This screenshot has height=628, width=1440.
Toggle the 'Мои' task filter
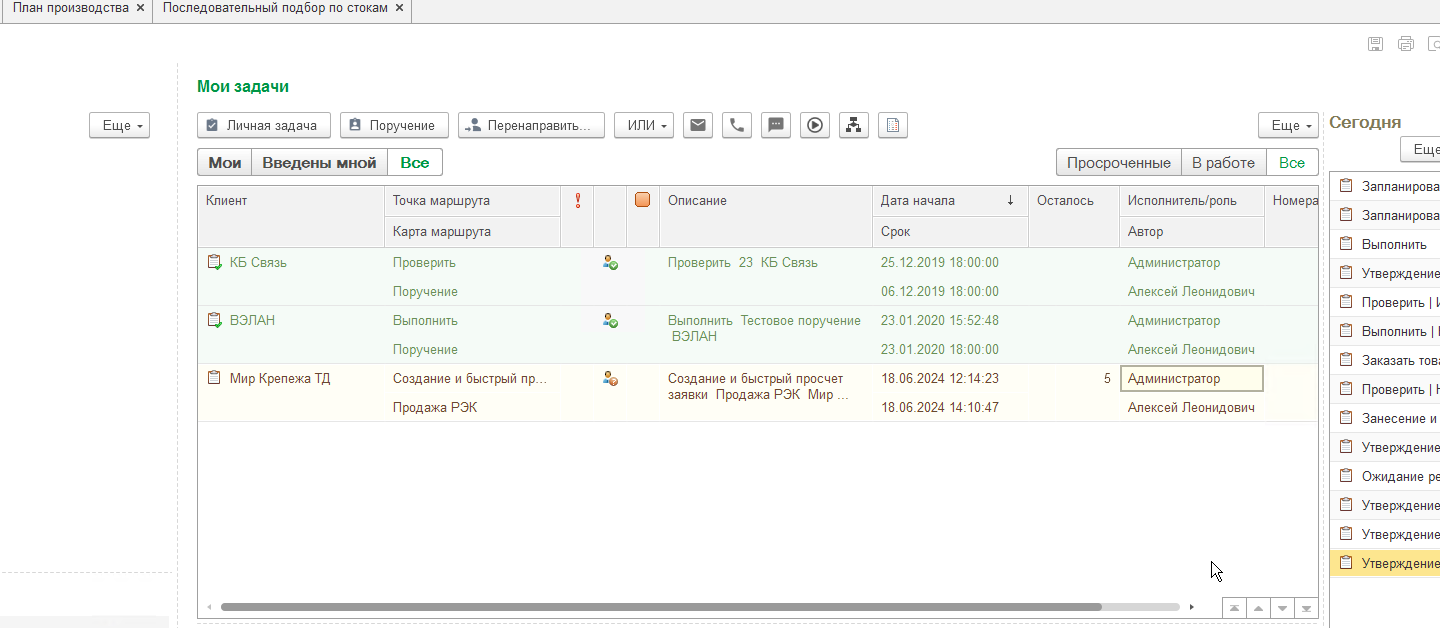[225, 163]
